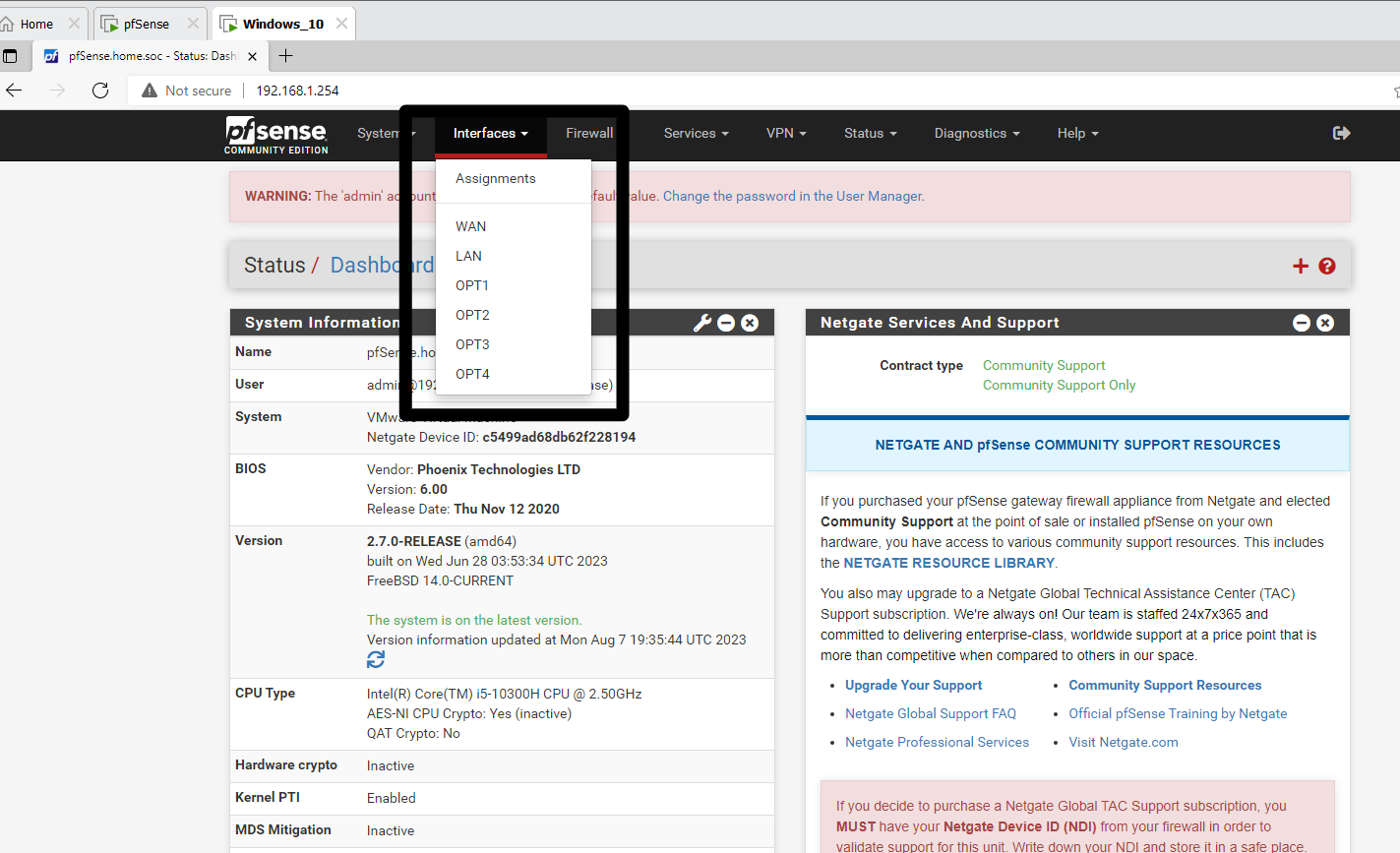Open Netgate Professional Services link
This screenshot has height=853, width=1400.
(x=937, y=742)
